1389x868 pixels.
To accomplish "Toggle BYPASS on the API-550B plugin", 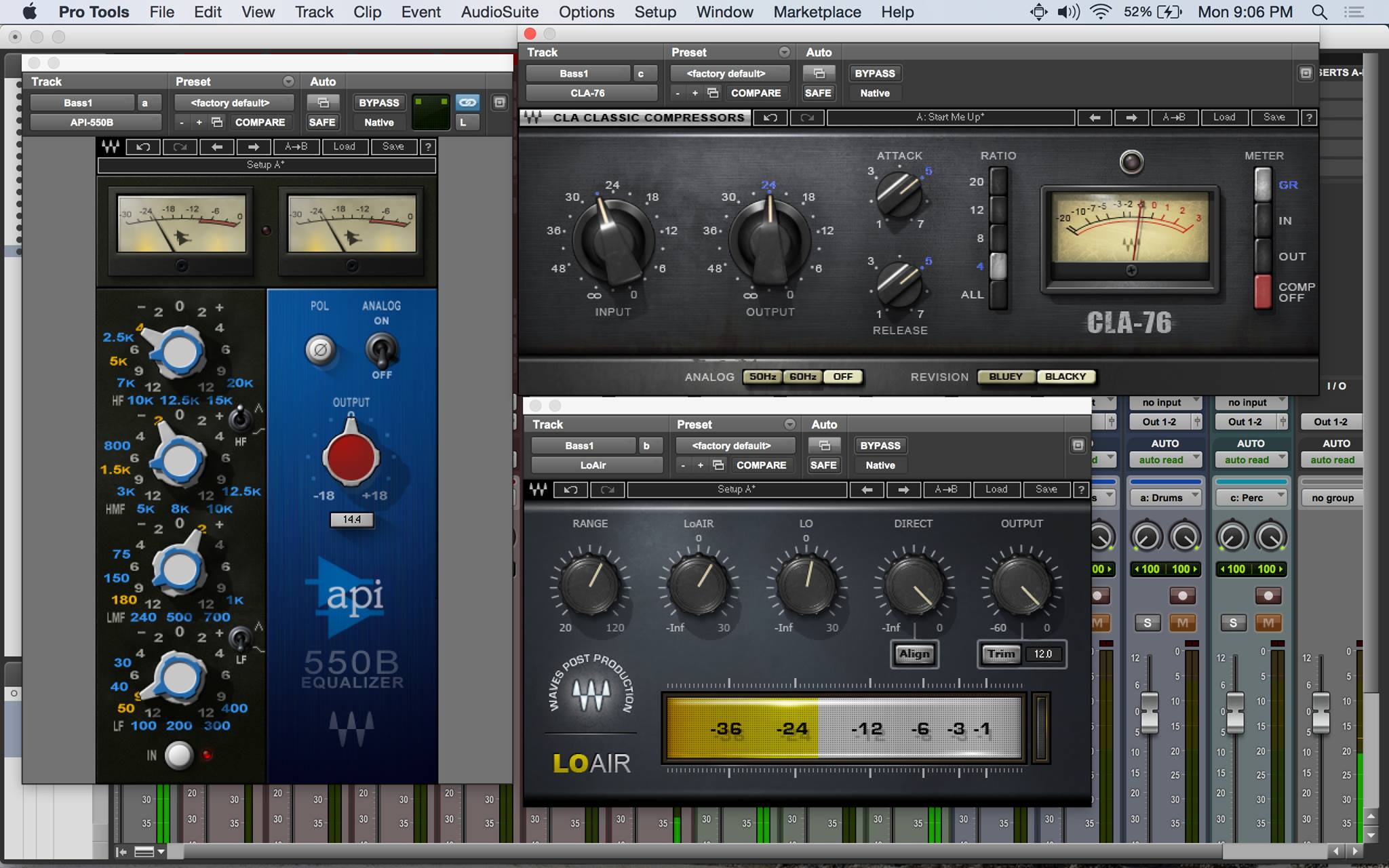I will pos(378,102).
